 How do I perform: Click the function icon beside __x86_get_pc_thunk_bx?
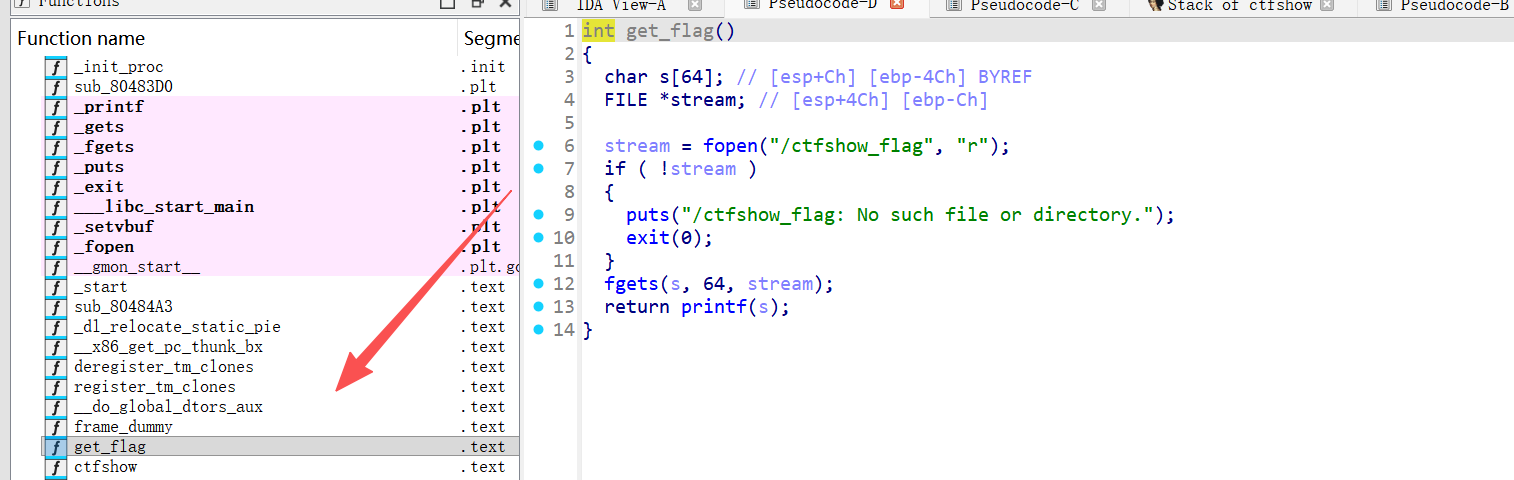pos(55,347)
